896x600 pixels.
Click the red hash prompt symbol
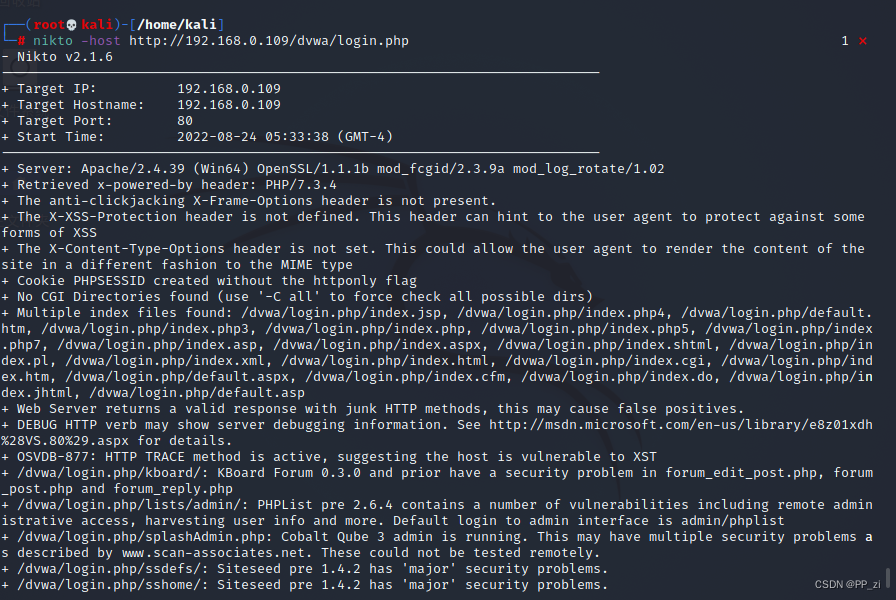(x=22, y=41)
